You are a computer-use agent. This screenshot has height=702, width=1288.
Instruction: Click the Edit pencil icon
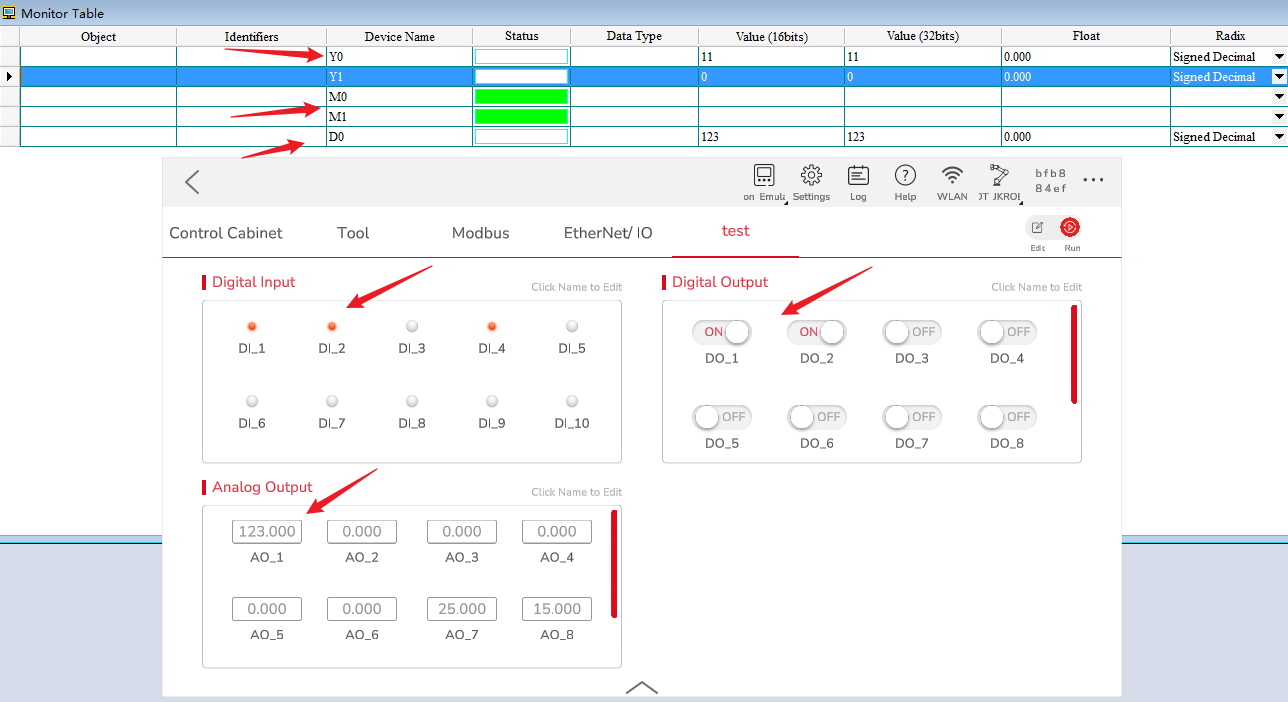tap(1037, 228)
